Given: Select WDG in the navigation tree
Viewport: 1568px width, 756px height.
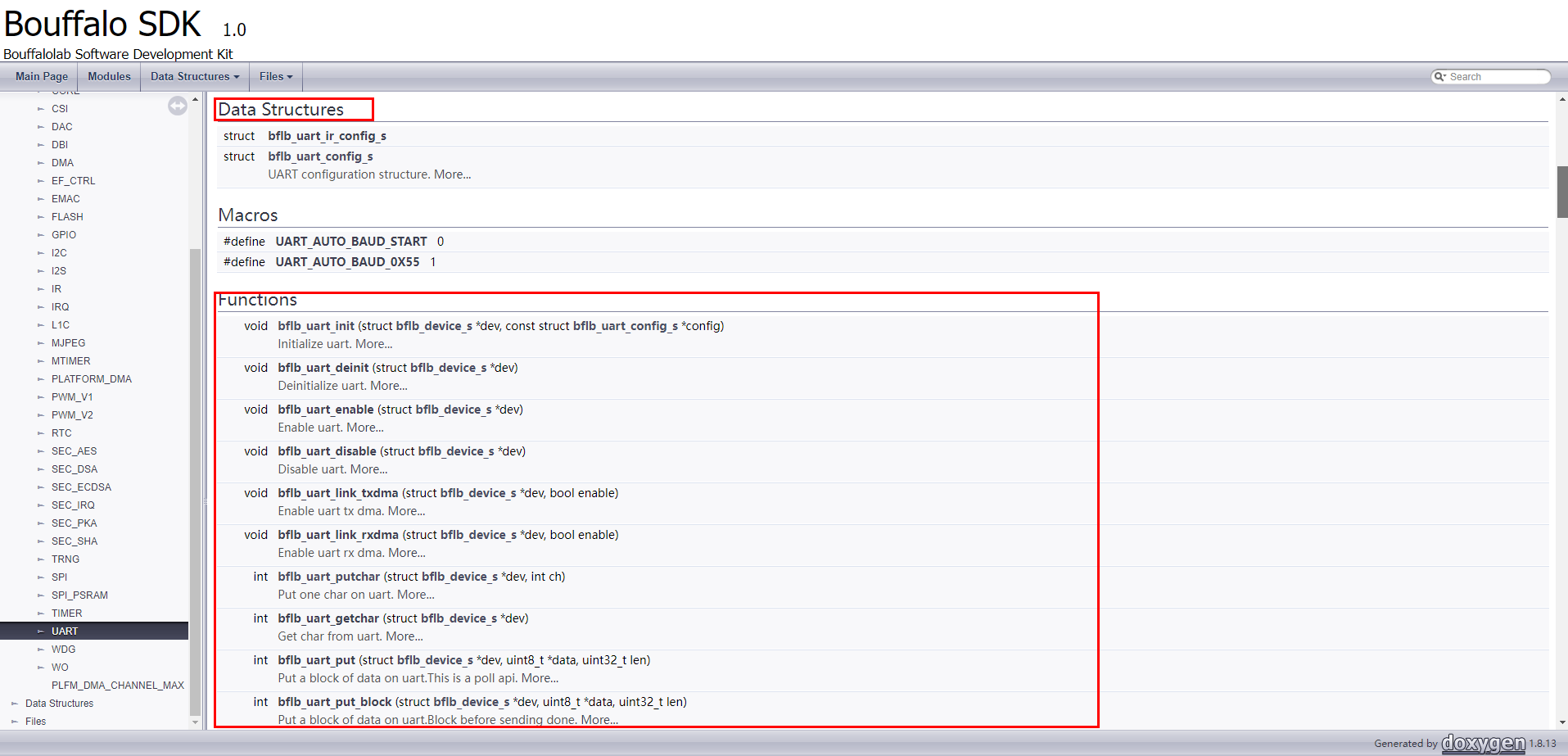Looking at the screenshot, I should pos(63,650).
